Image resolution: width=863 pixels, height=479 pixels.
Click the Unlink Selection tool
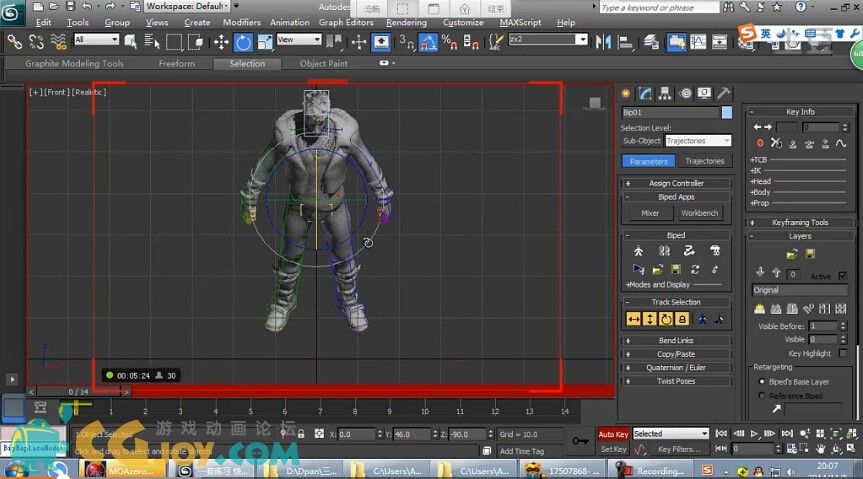(x=36, y=42)
